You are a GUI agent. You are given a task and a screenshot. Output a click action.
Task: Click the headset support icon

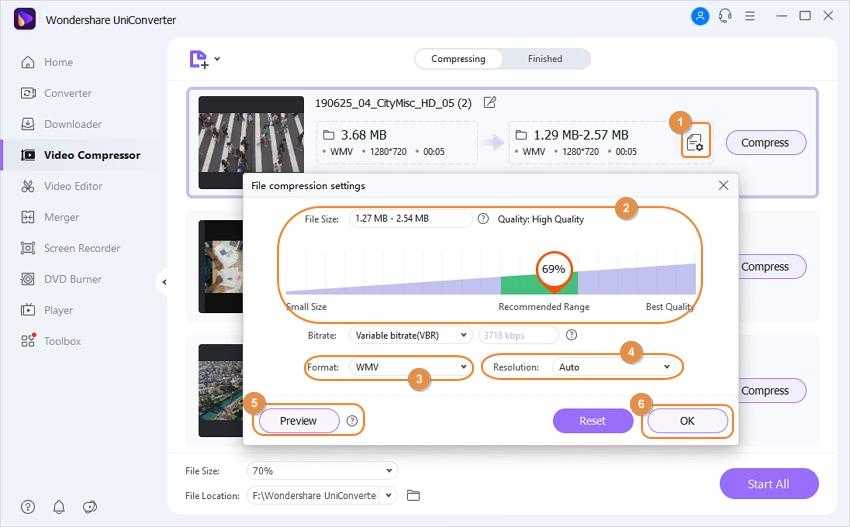(x=725, y=16)
